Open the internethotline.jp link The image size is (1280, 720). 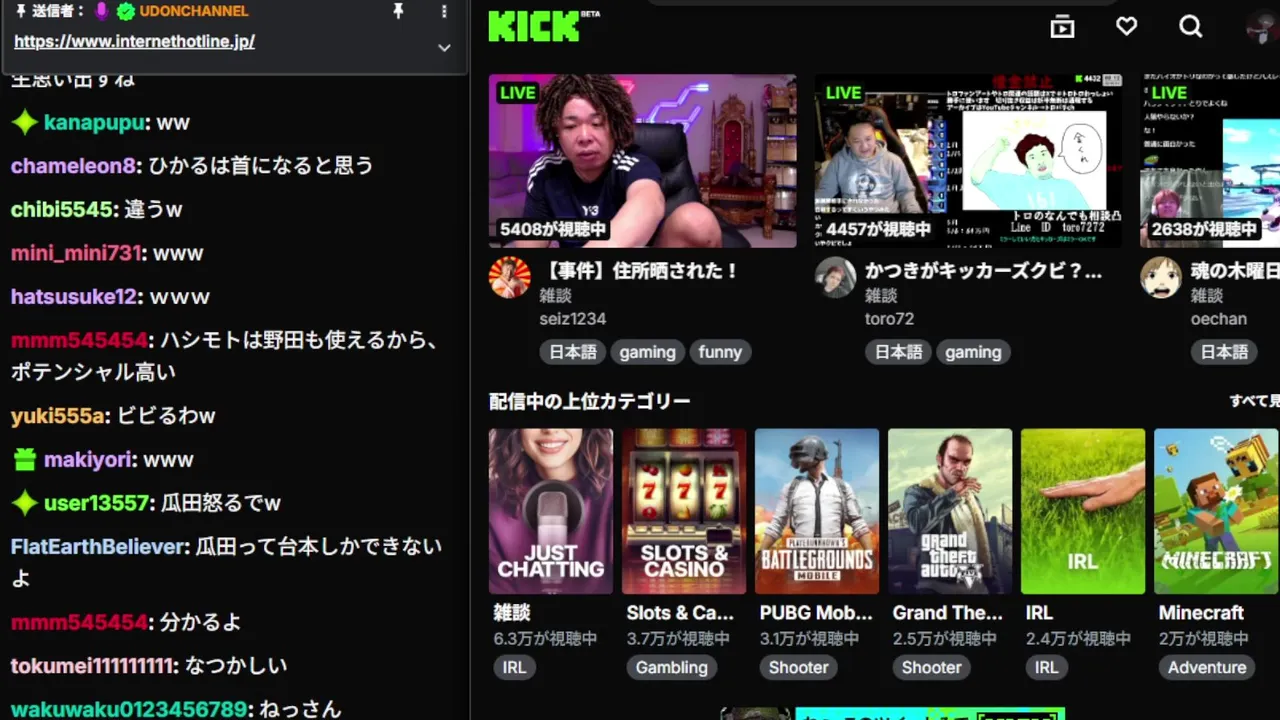(x=134, y=42)
